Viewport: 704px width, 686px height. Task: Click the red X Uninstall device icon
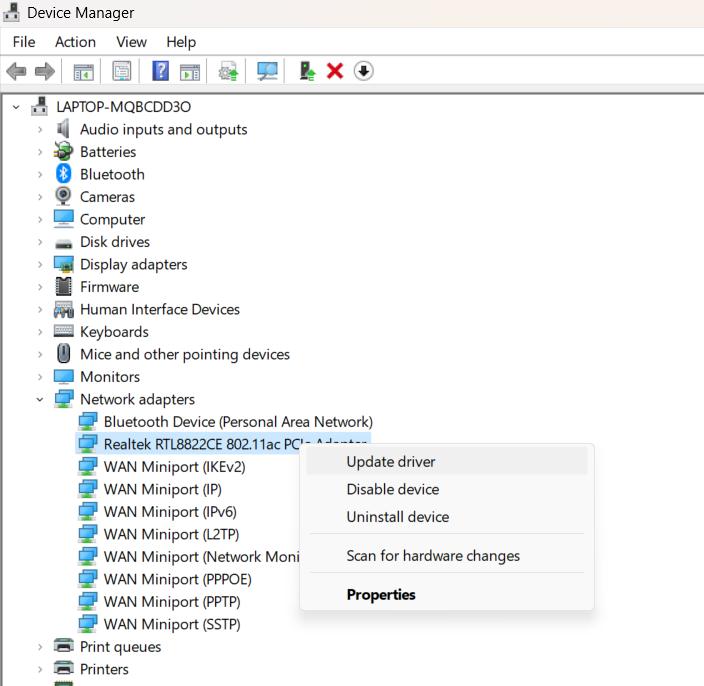coord(335,71)
